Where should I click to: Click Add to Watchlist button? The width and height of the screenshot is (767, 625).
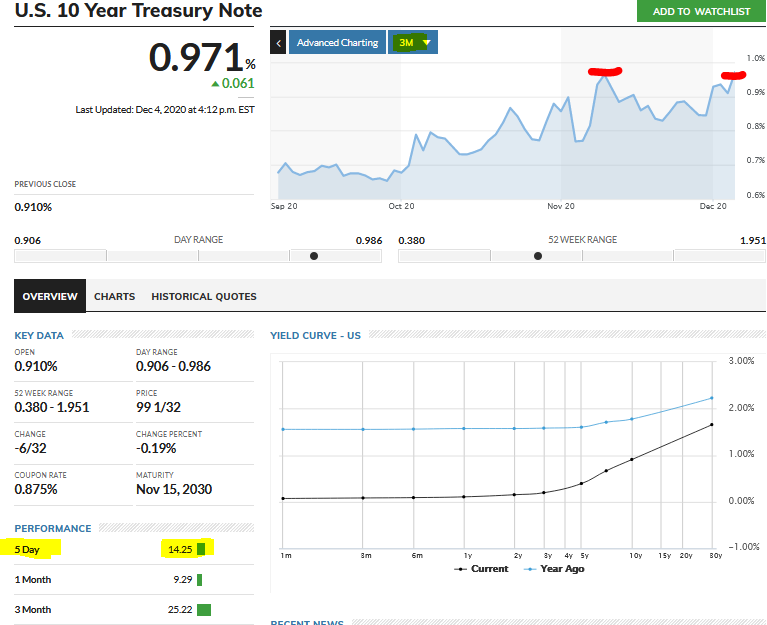click(701, 11)
